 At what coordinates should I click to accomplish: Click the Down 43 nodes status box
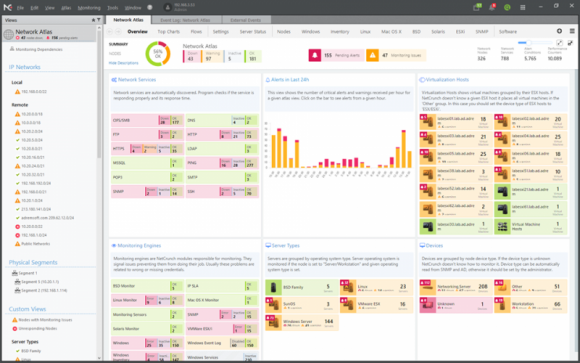192,56
